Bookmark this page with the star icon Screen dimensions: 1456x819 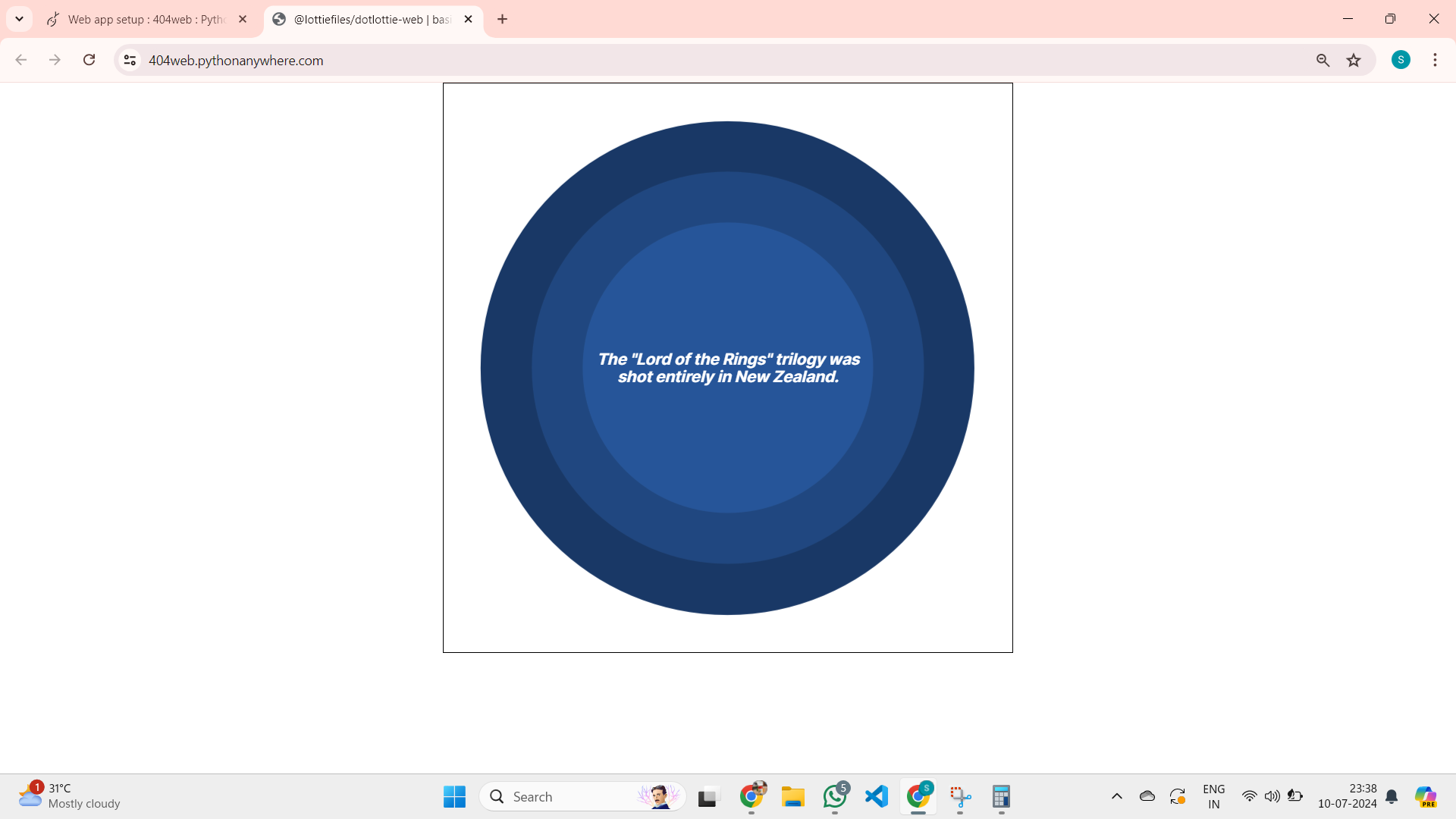[x=1354, y=60]
